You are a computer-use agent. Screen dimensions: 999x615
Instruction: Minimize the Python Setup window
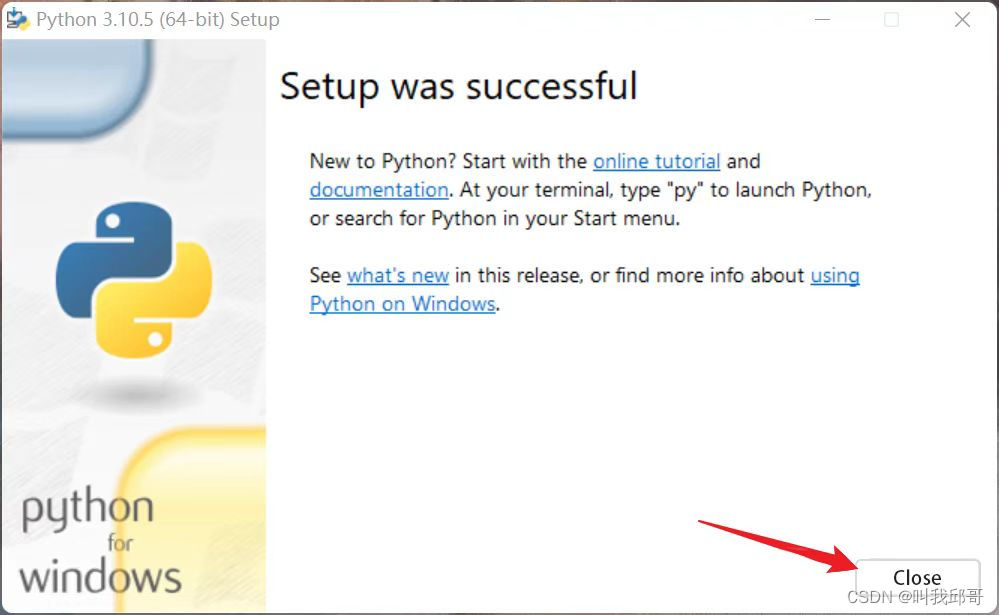pos(821,20)
